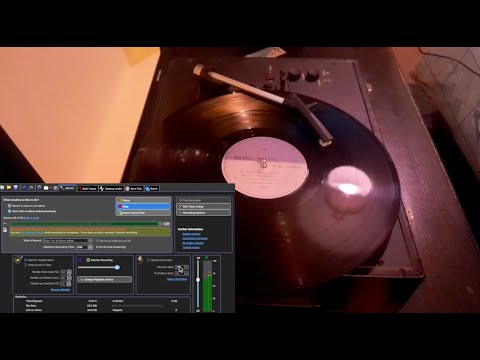Click the needle icon in the auto-start panel
This screenshot has width=480, height=360.
(18, 259)
